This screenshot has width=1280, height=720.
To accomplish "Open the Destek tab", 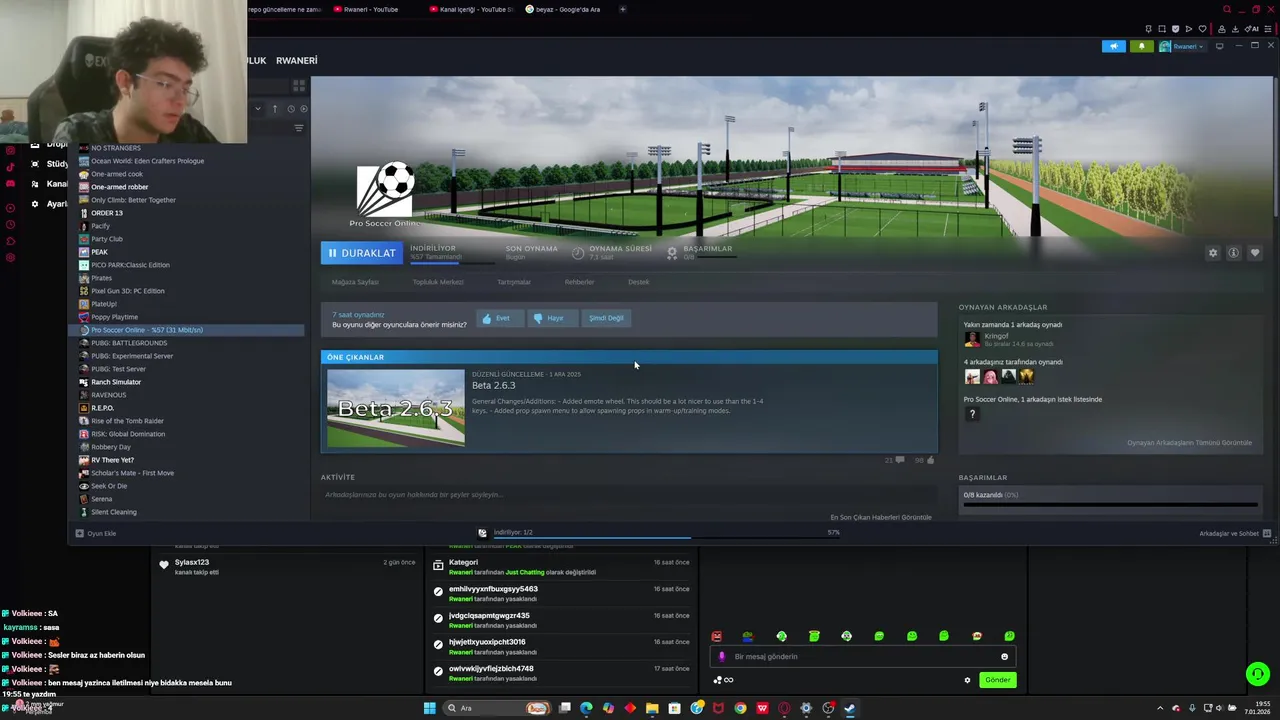I will point(638,282).
